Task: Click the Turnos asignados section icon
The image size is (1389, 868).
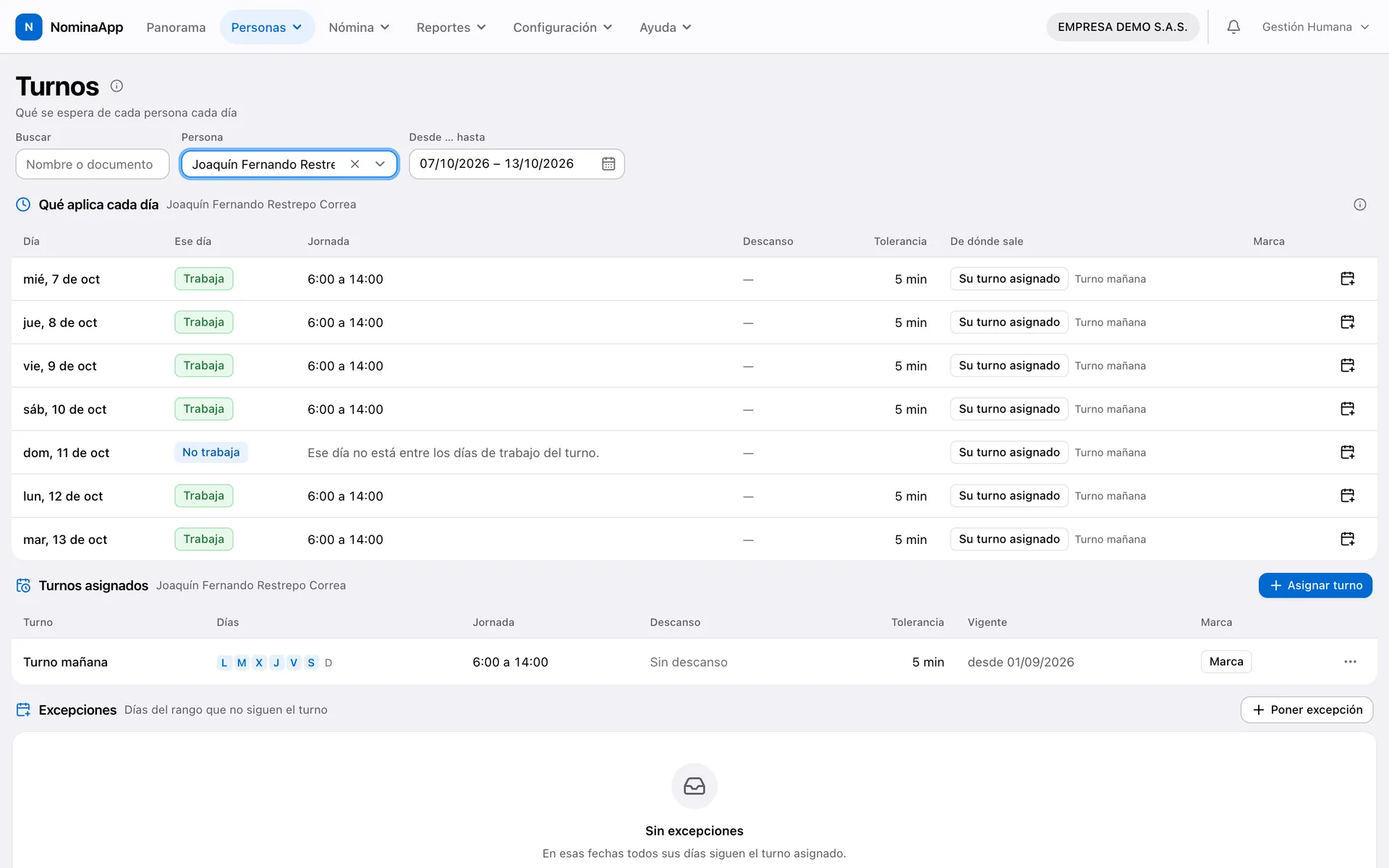Action: point(23,585)
